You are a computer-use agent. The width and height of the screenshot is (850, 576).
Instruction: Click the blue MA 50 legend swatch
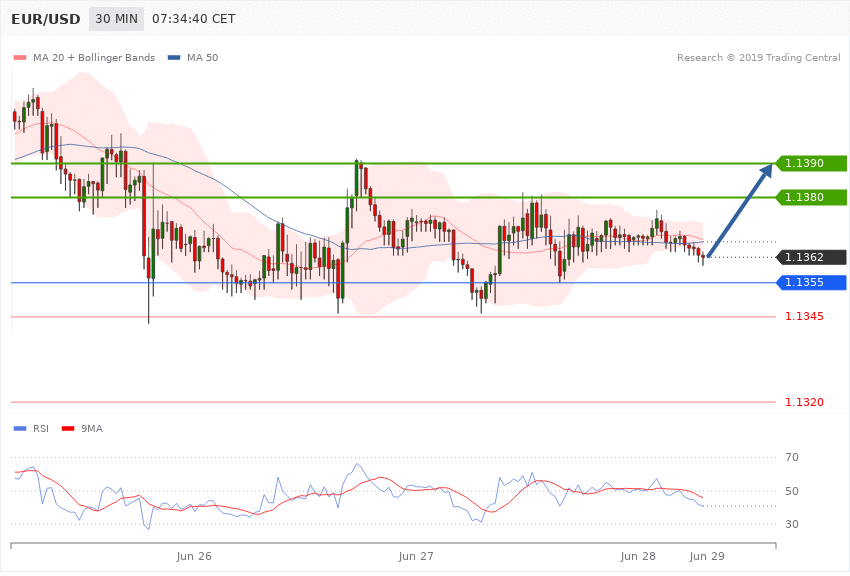click(174, 57)
